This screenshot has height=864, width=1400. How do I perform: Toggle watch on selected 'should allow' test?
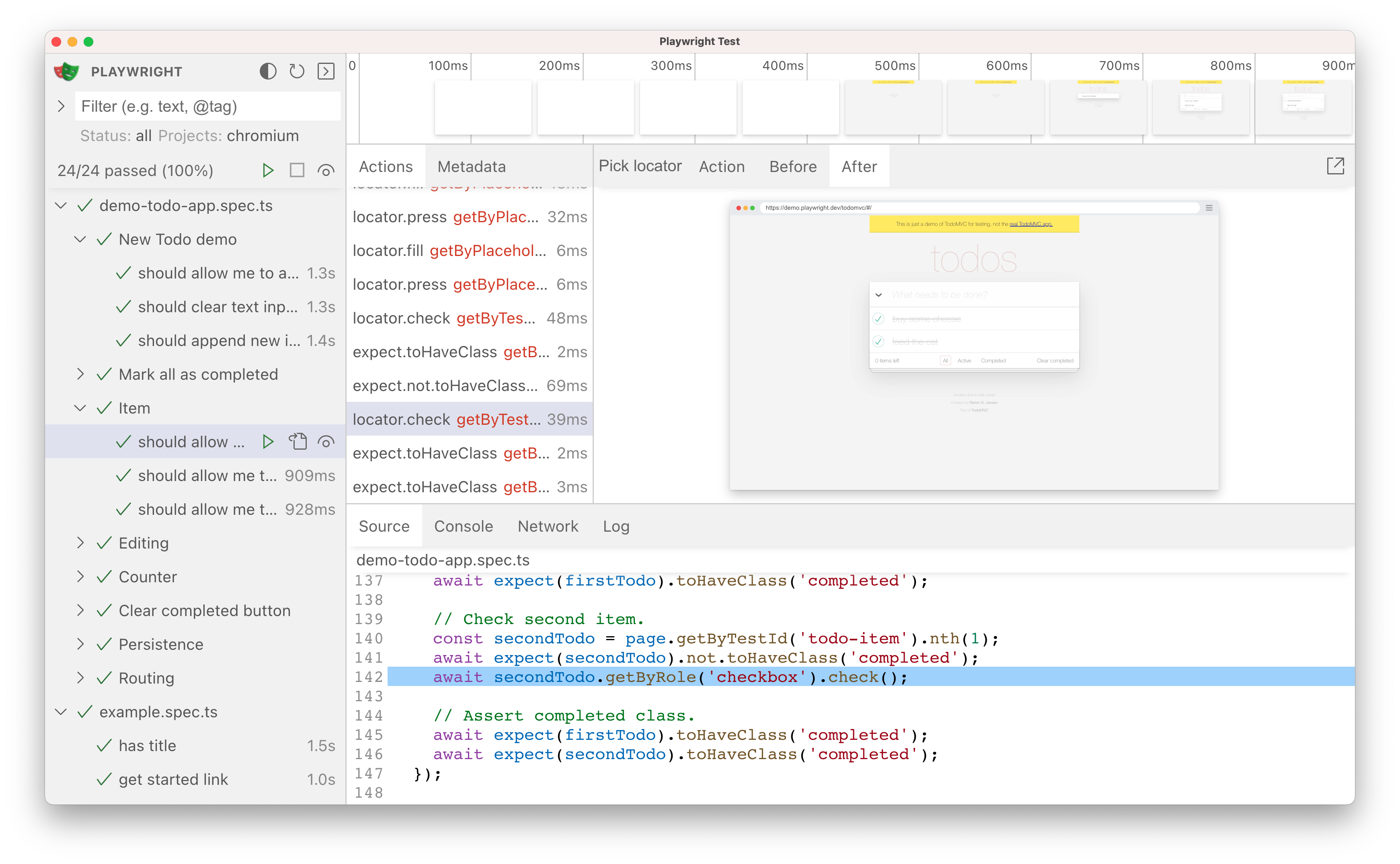(326, 442)
